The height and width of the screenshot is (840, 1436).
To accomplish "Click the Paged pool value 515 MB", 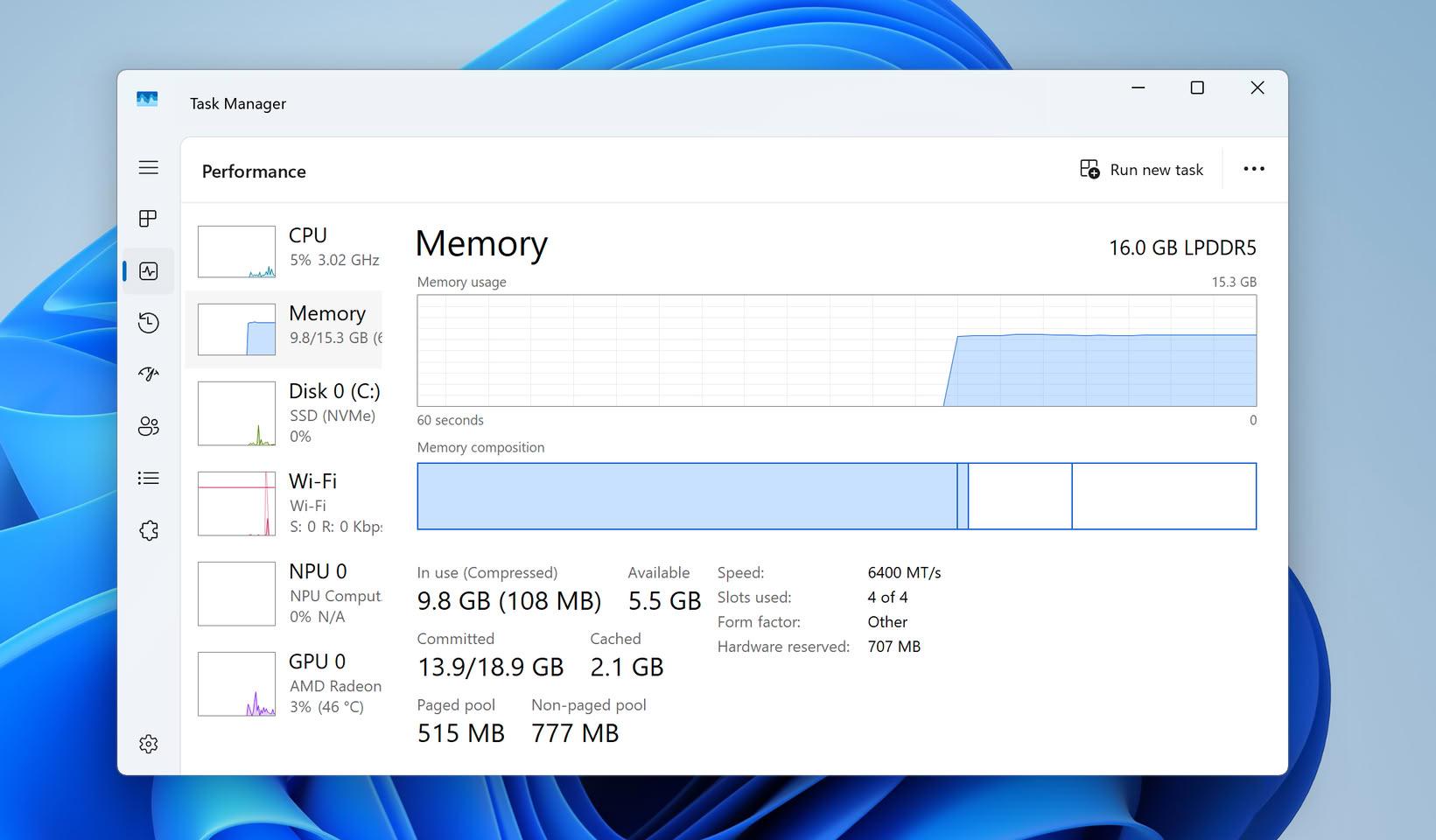I will (461, 733).
